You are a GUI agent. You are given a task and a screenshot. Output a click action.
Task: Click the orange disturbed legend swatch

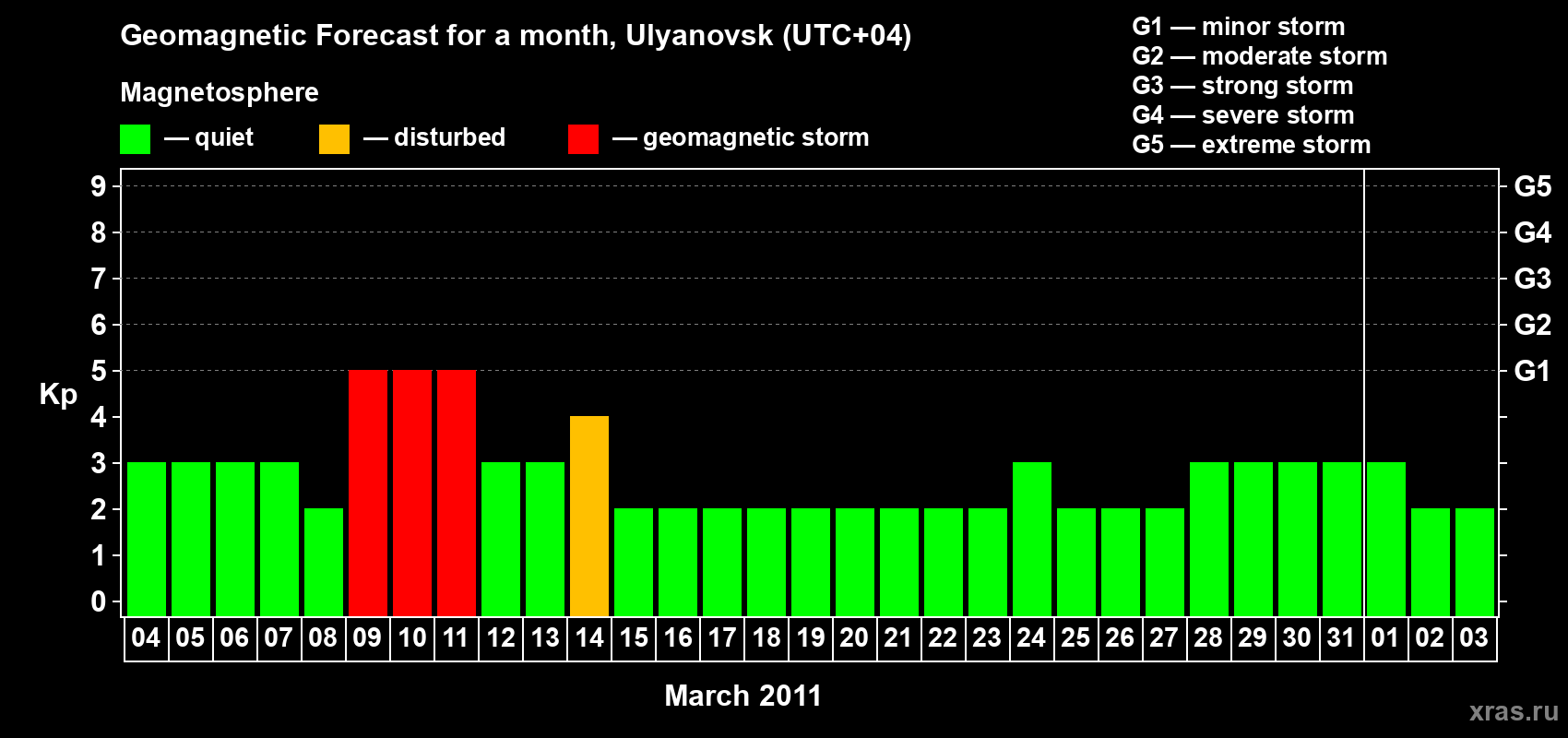click(334, 139)
